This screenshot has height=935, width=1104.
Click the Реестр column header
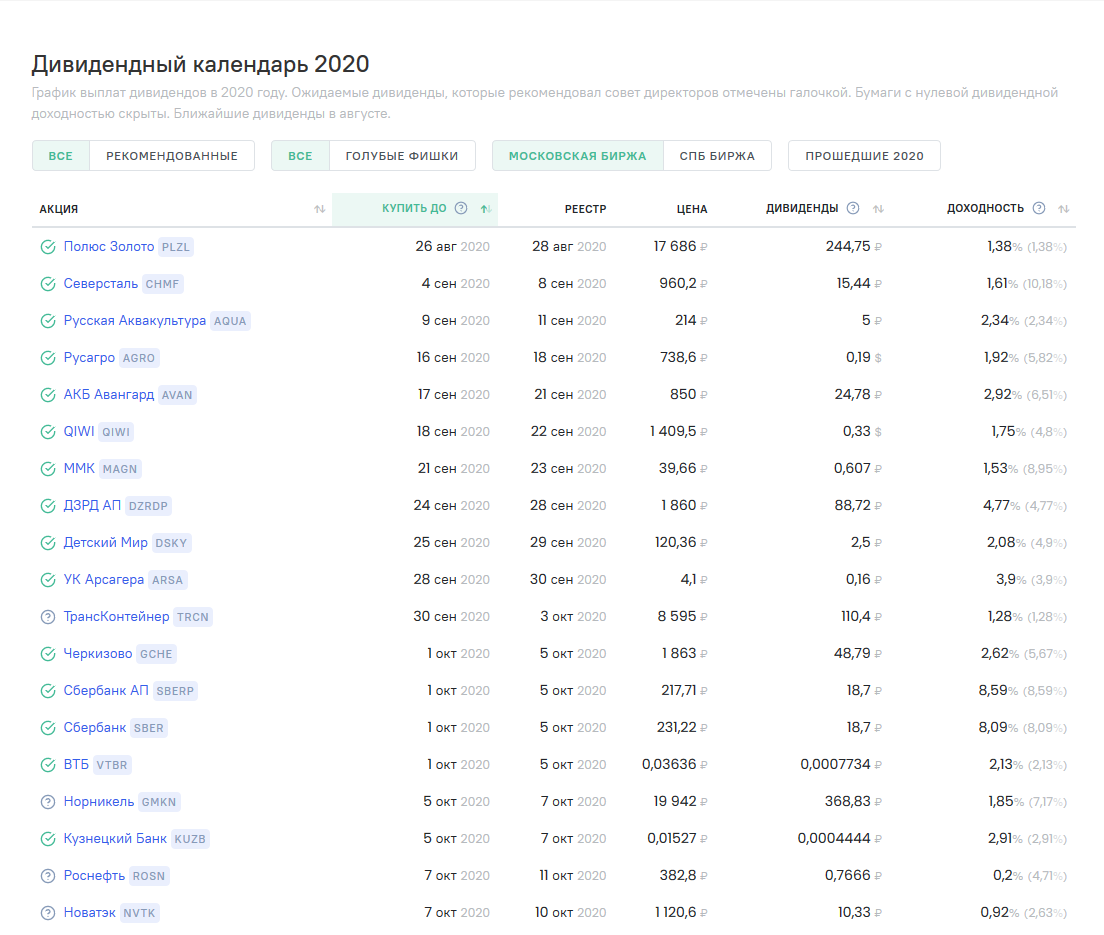(x=585, y=209)
